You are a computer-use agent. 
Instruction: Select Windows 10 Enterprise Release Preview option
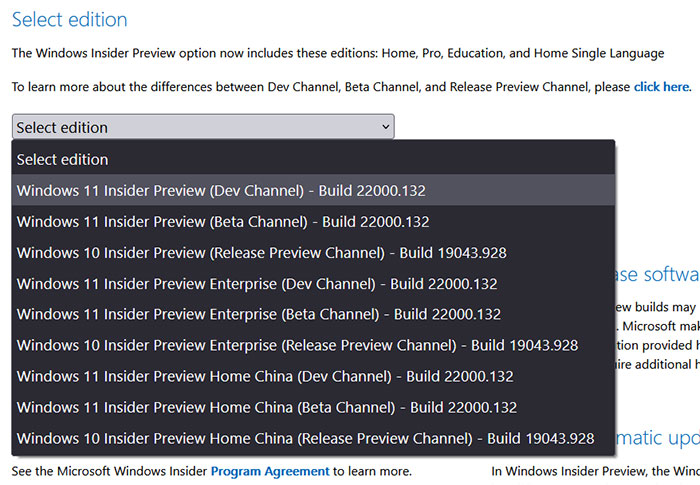313,345
